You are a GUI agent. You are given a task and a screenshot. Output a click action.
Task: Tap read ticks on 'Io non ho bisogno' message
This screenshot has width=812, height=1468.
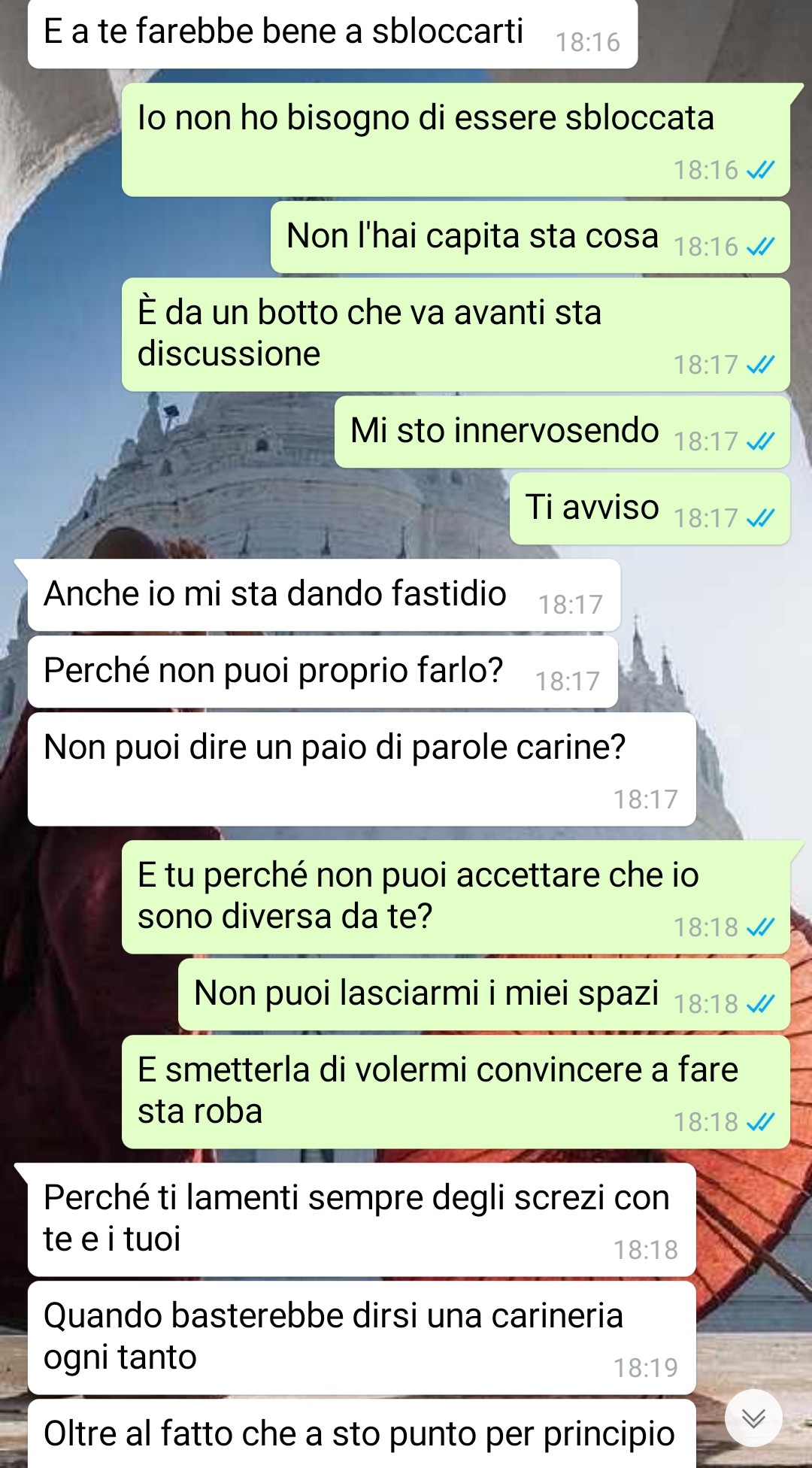click(x=760, y=170)
